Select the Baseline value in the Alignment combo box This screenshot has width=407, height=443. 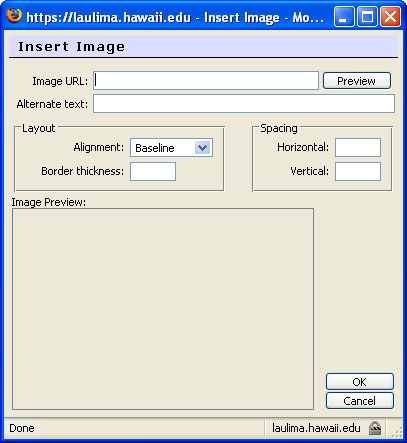click(155, 148)
